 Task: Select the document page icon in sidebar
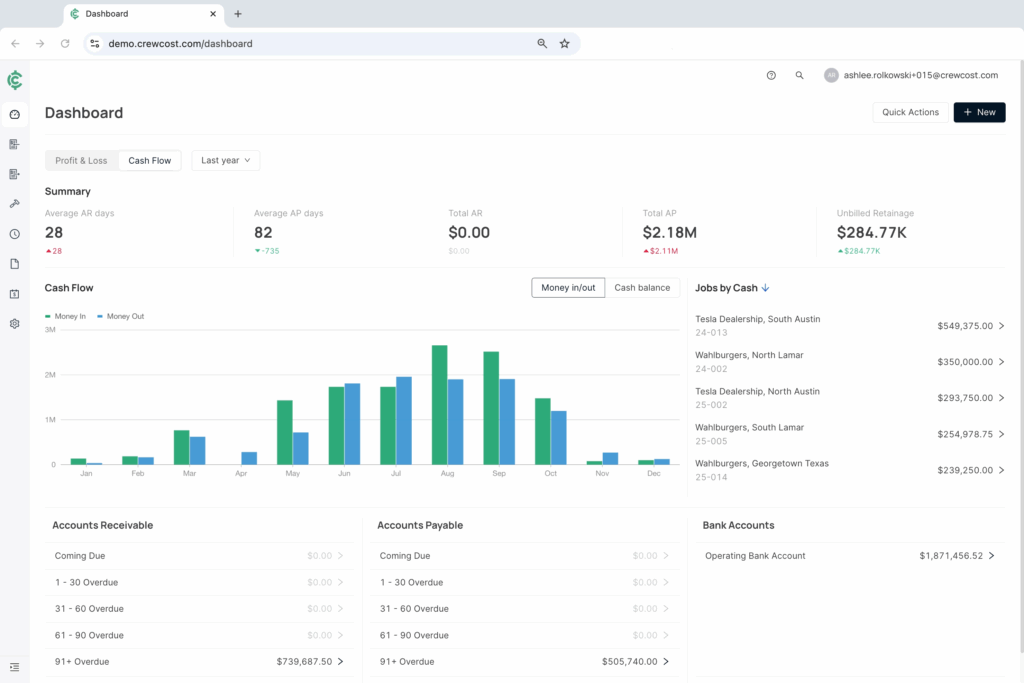click(x=14, y=264)
